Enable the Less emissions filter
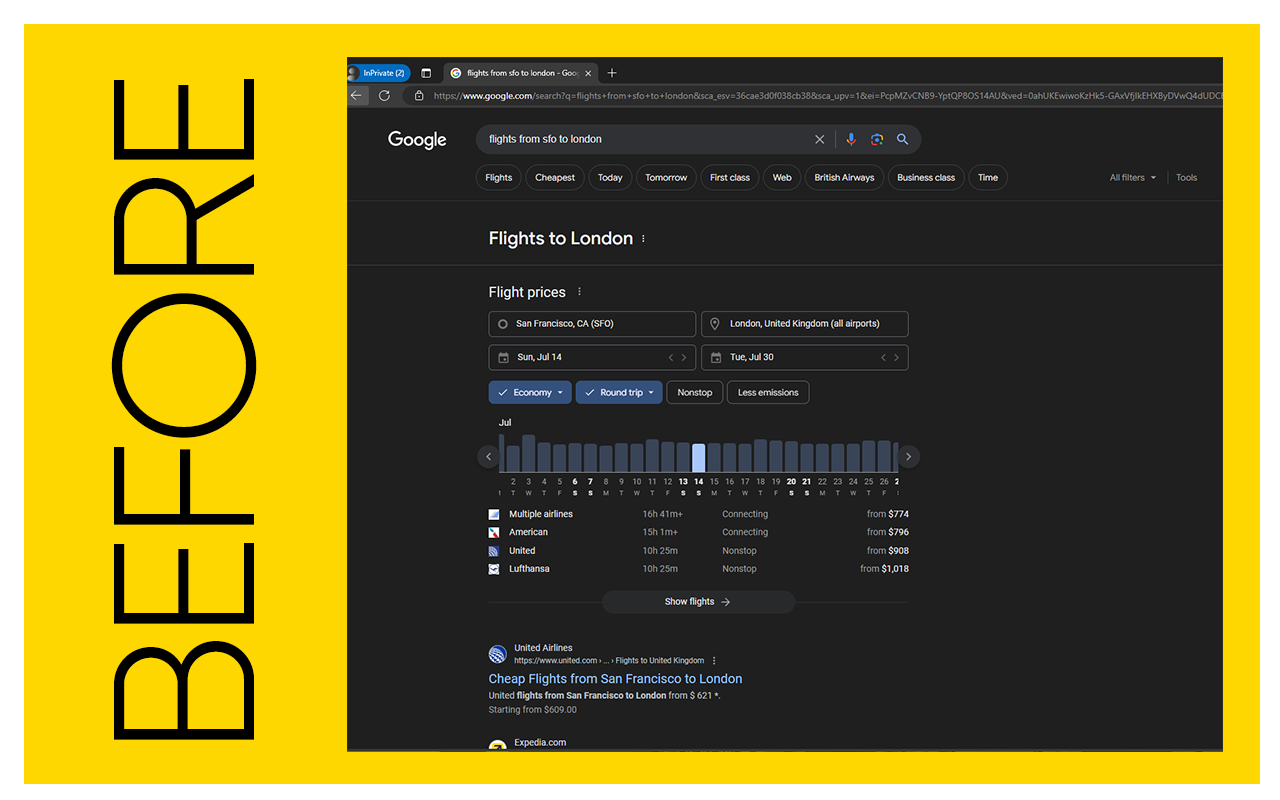The height and width of the screenshot is (800, 1280). click(767, 392)
